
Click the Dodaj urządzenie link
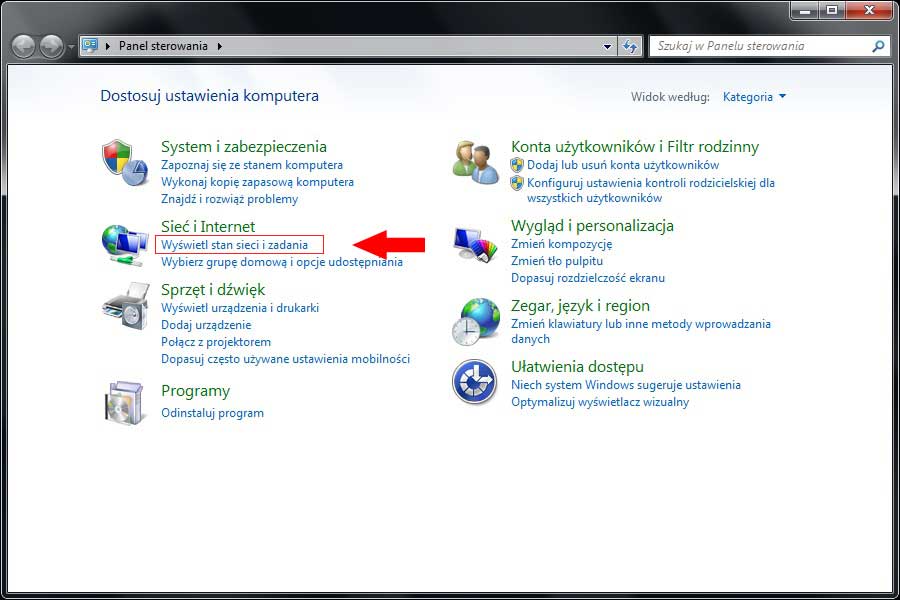pyautogui.click(x=206, y=325)
